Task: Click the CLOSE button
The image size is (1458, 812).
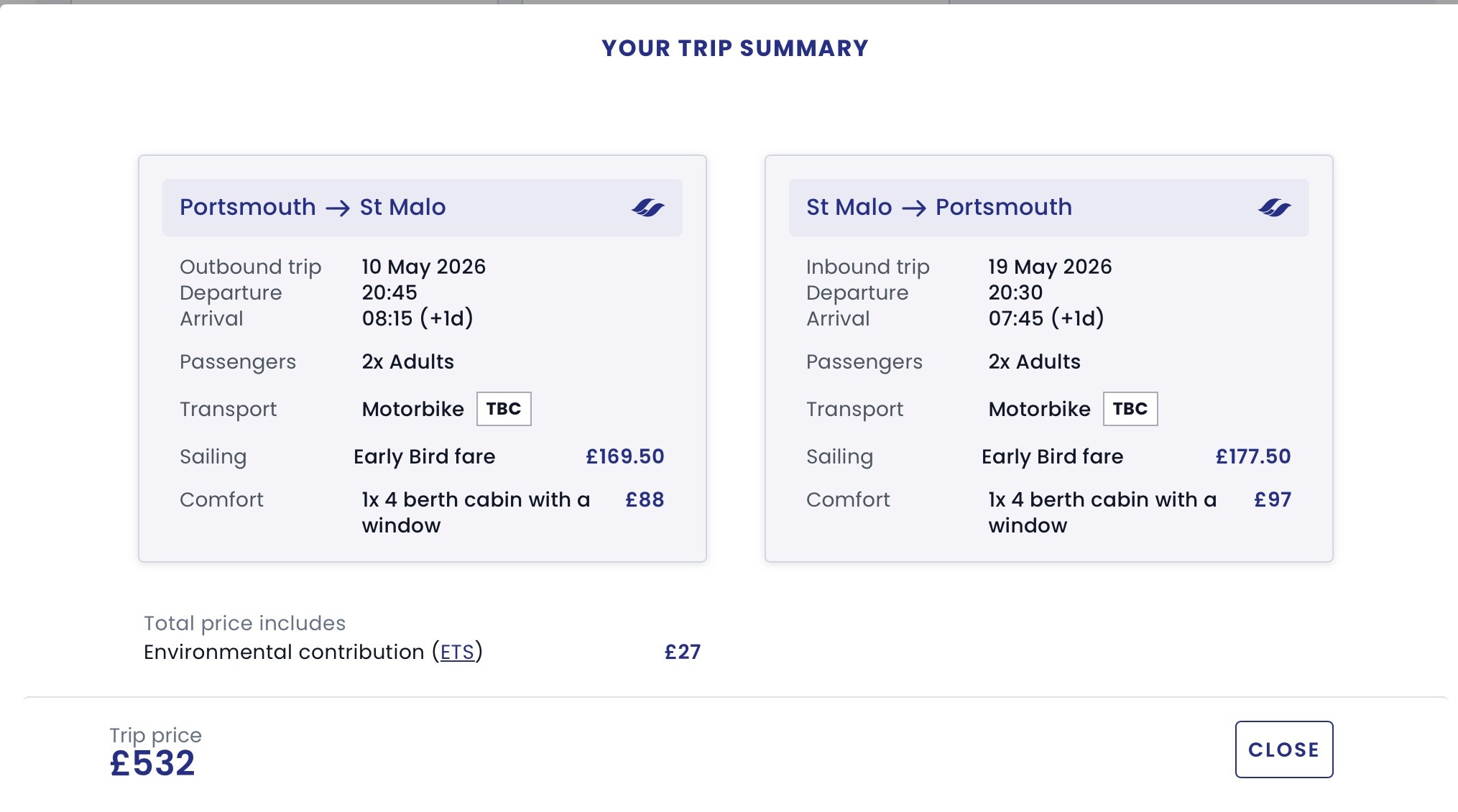Action: (x=1283, y=749)
